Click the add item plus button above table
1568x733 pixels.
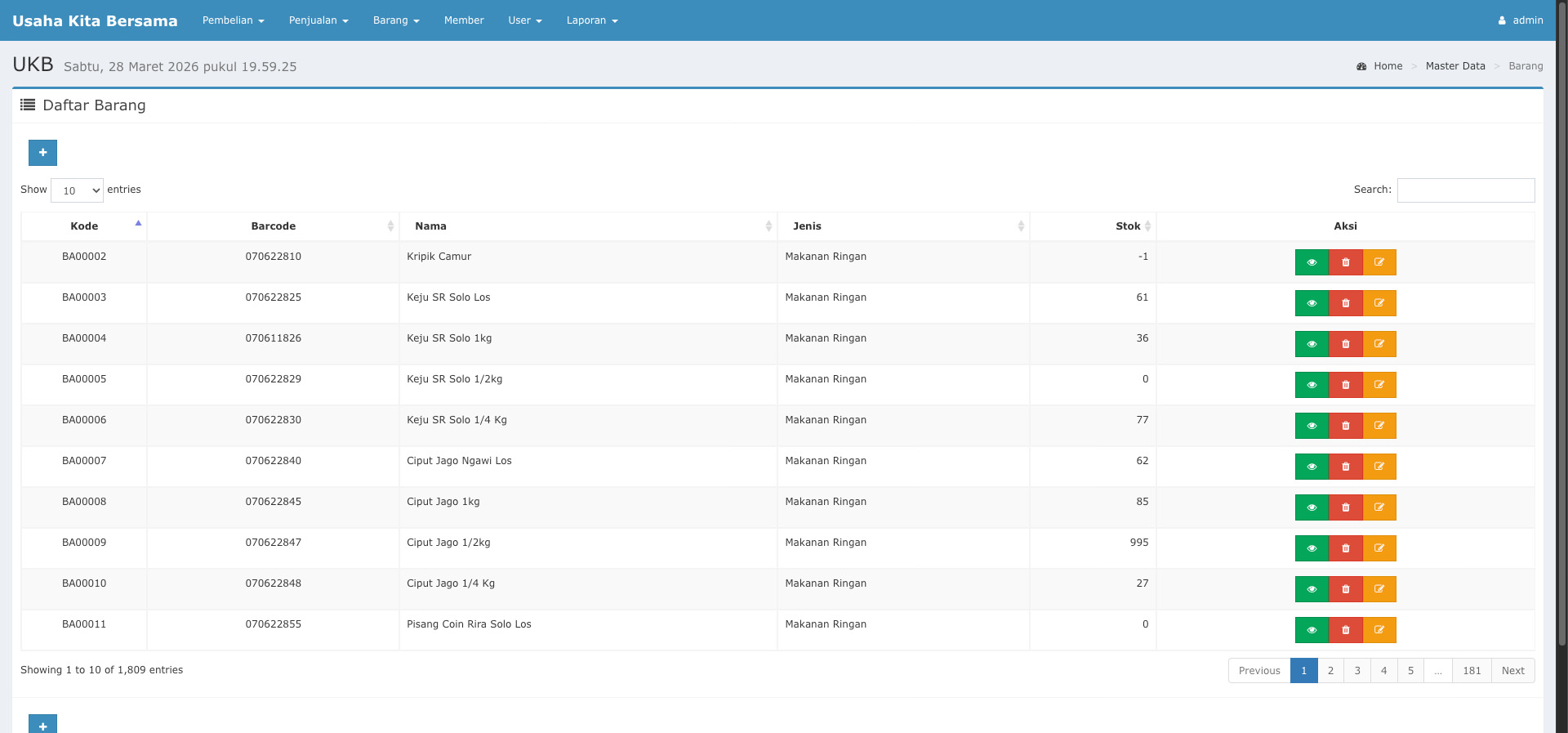42,153
